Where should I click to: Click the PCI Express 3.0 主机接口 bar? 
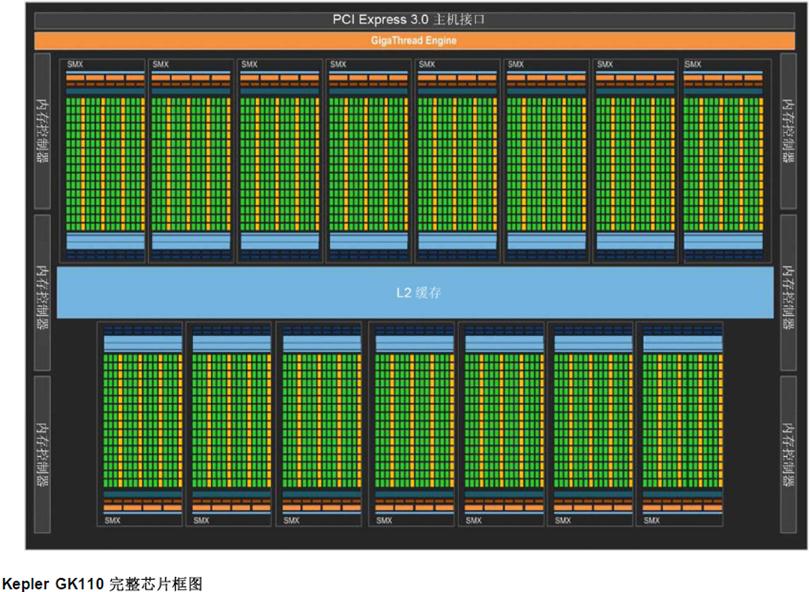click(x=414, y=20)
